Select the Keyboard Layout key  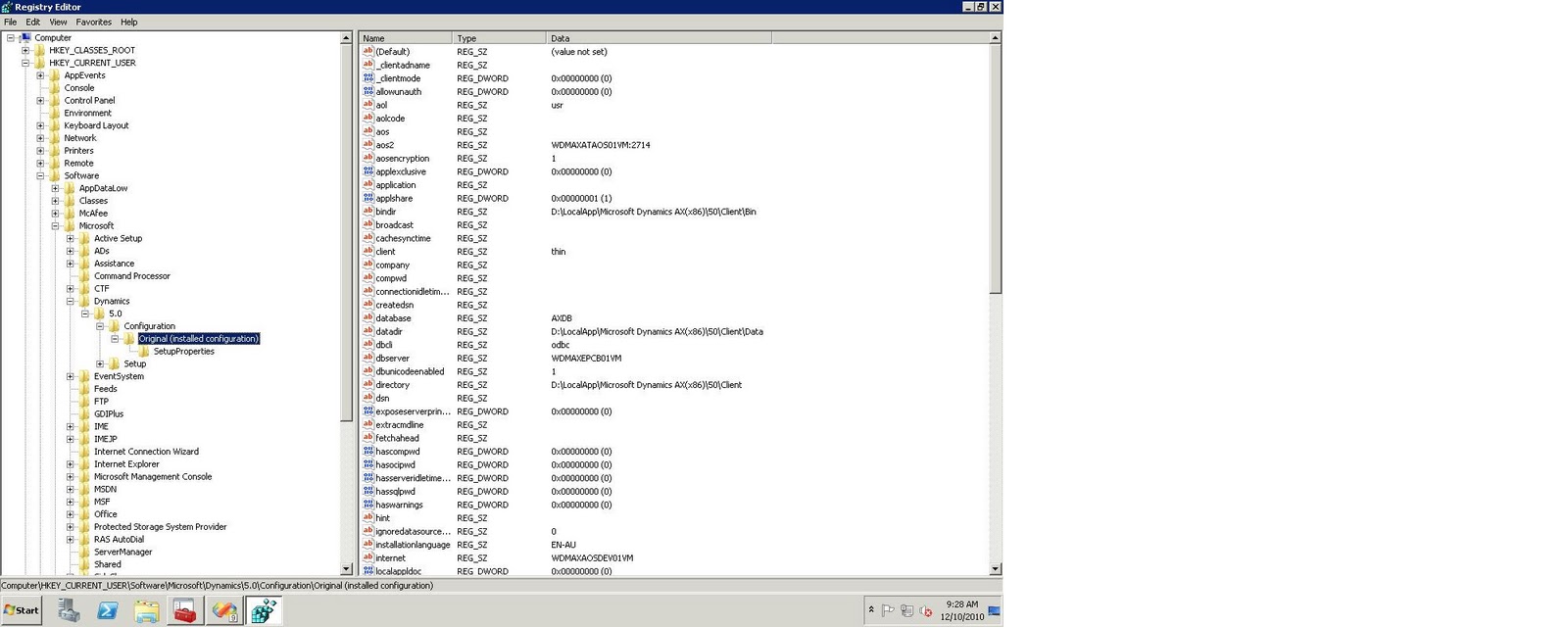96,125
